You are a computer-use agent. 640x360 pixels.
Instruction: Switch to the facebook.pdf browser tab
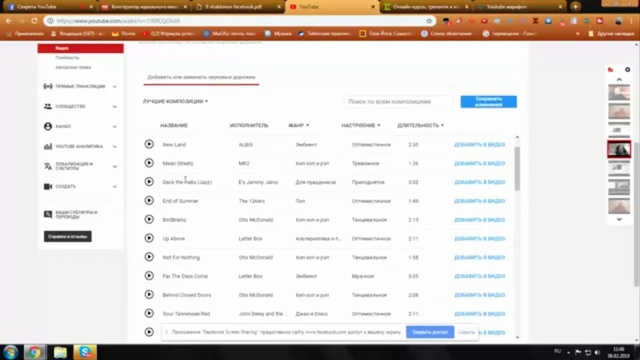click(x=238, y=7)
